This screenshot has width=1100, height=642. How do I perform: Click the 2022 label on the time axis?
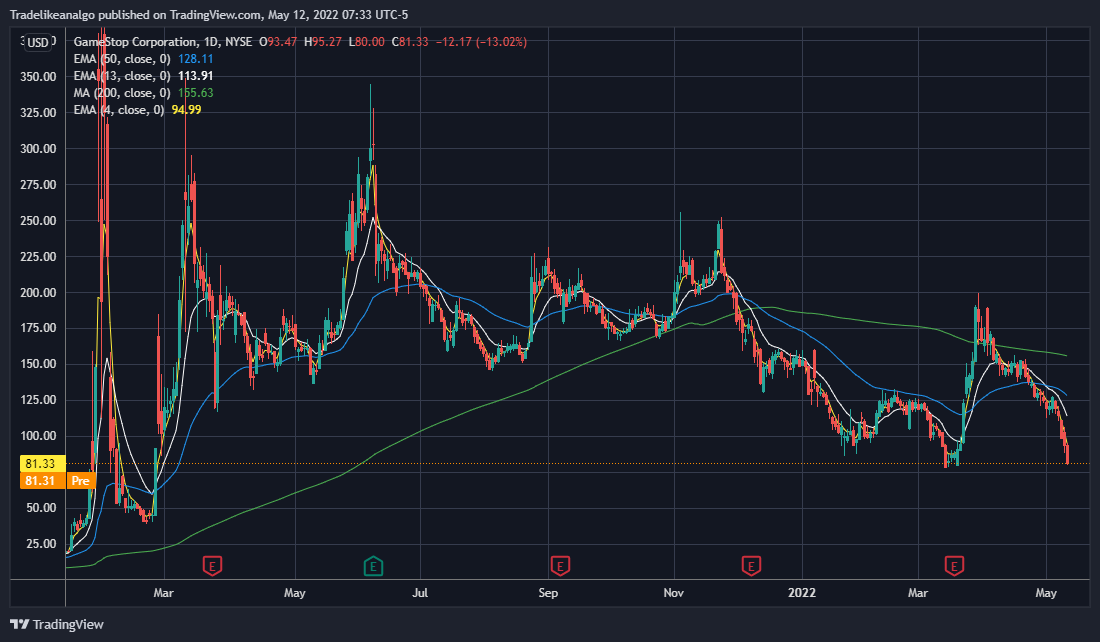802,593
